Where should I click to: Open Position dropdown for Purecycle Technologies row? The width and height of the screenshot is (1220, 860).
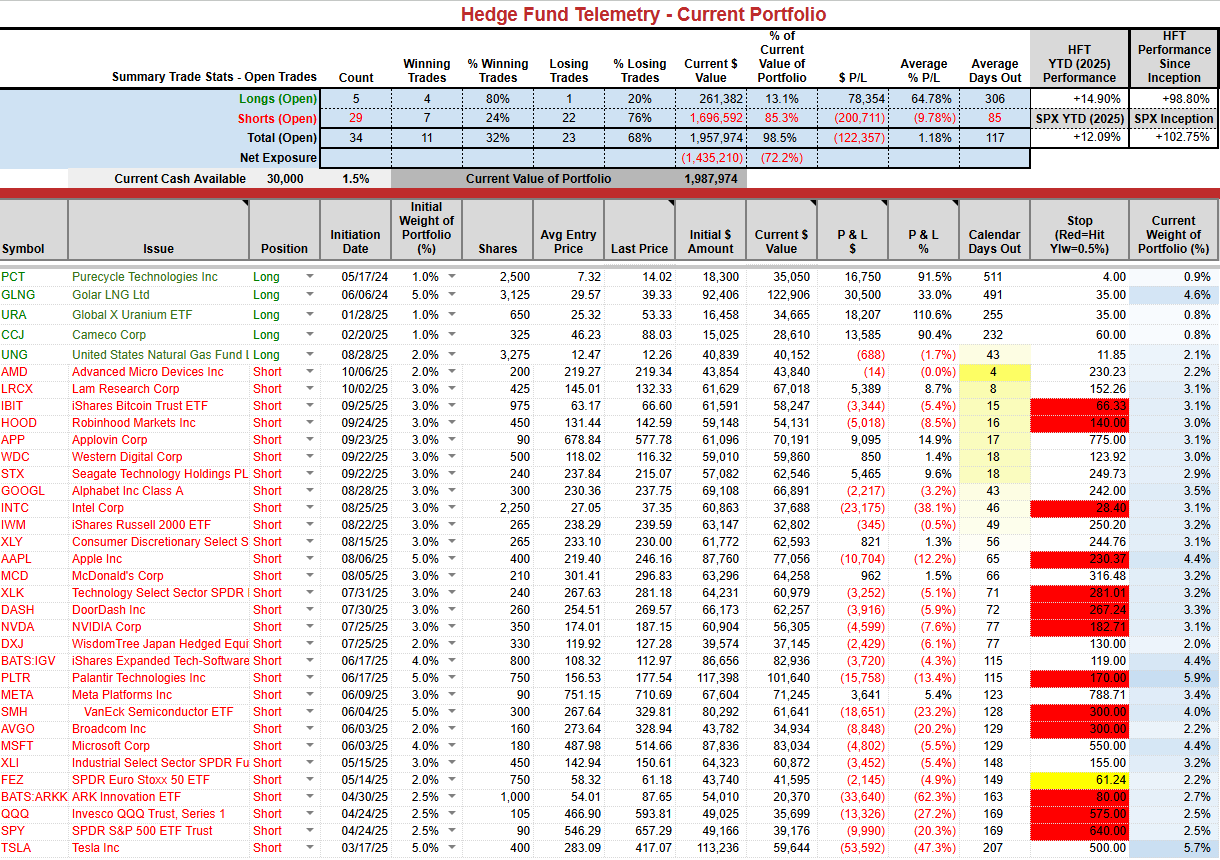309,277
